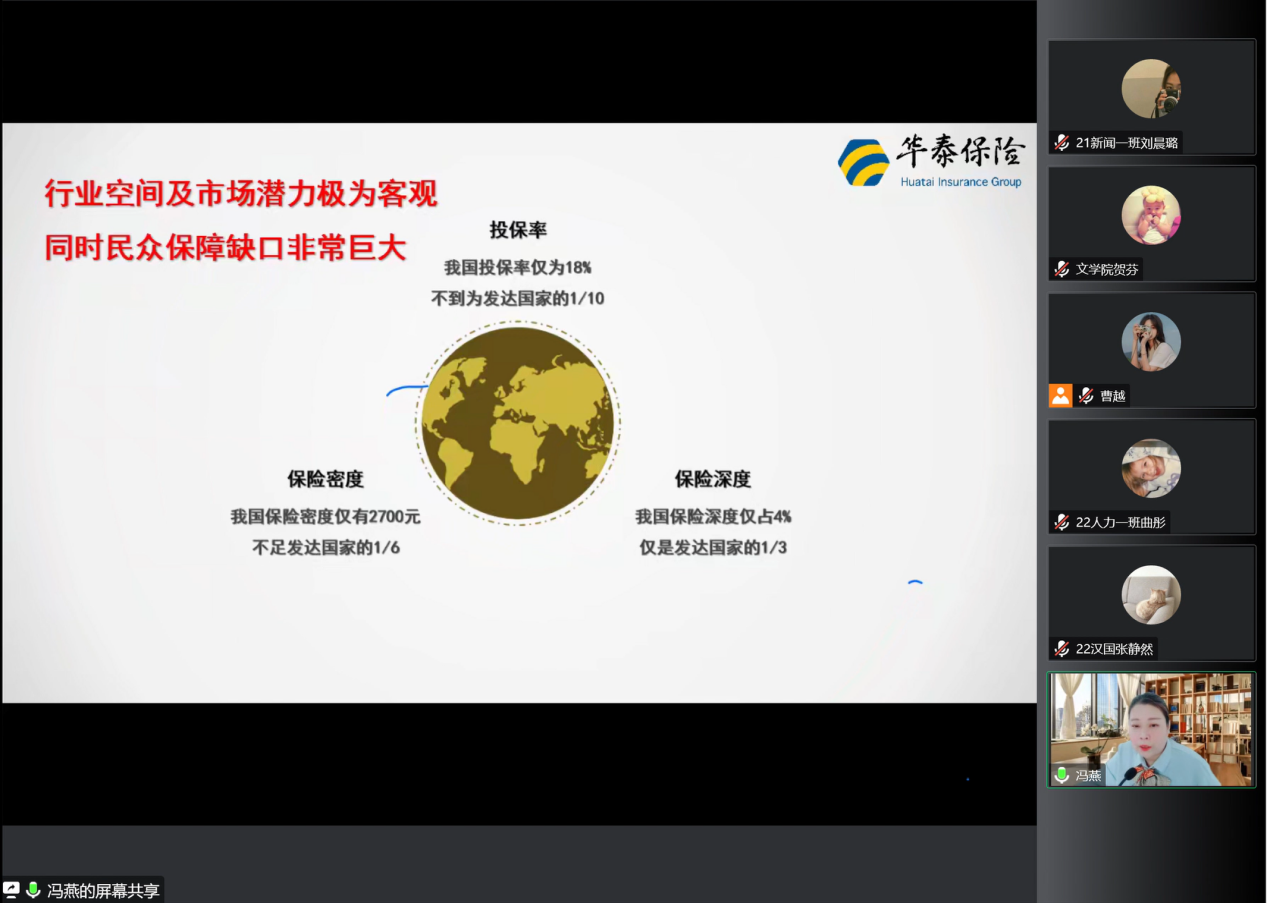Click the 冯燕的屏幕共享 label text
The image size is (1267, 903).
(x=104, y=890)
